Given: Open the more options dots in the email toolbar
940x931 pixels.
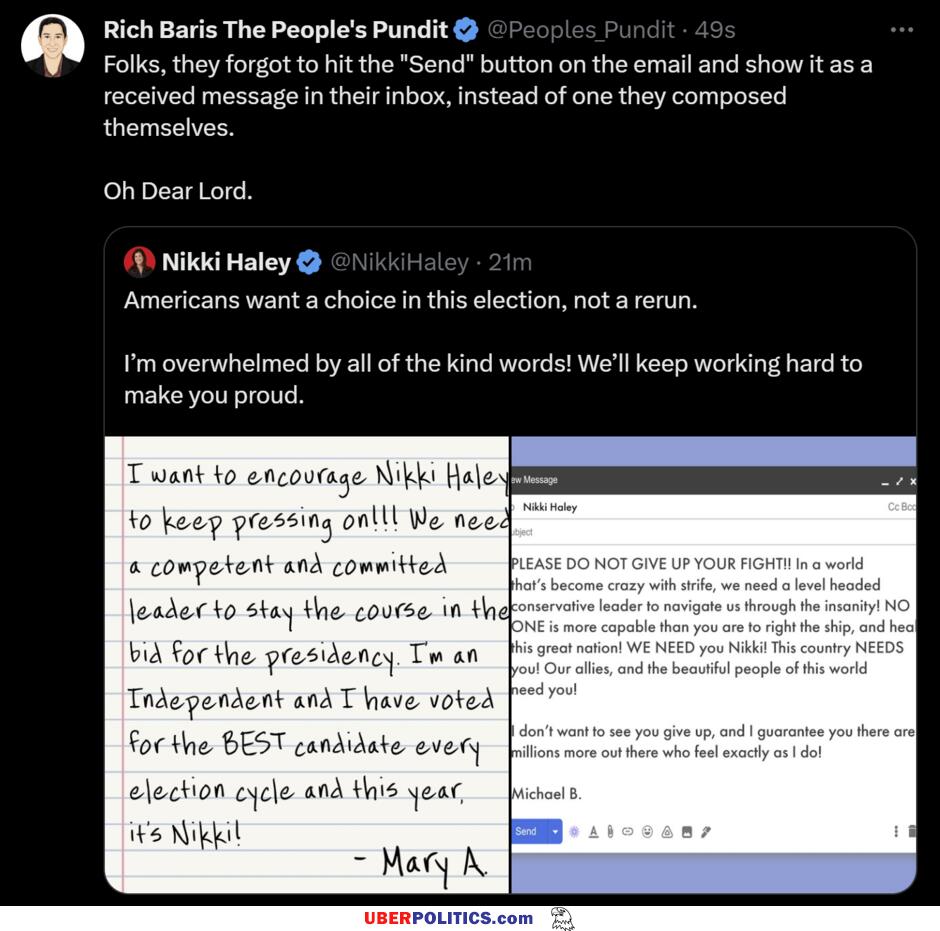Looking at the screenshot, I should click(x=896, y=831).
